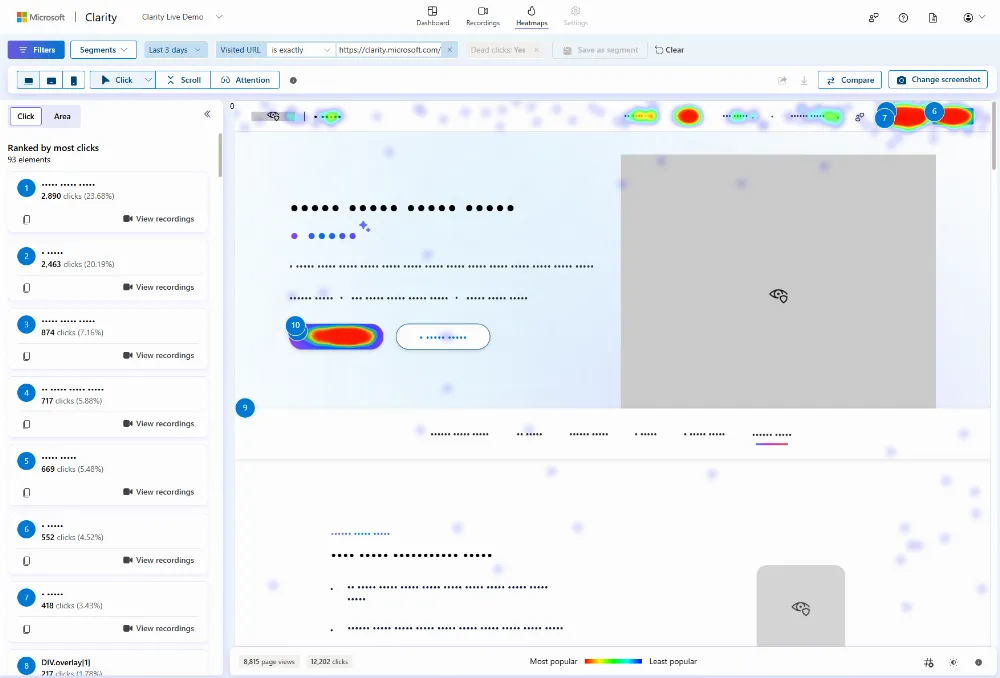The image size is (1000, 678).
Task: Open the help icon
Action: 903,18
